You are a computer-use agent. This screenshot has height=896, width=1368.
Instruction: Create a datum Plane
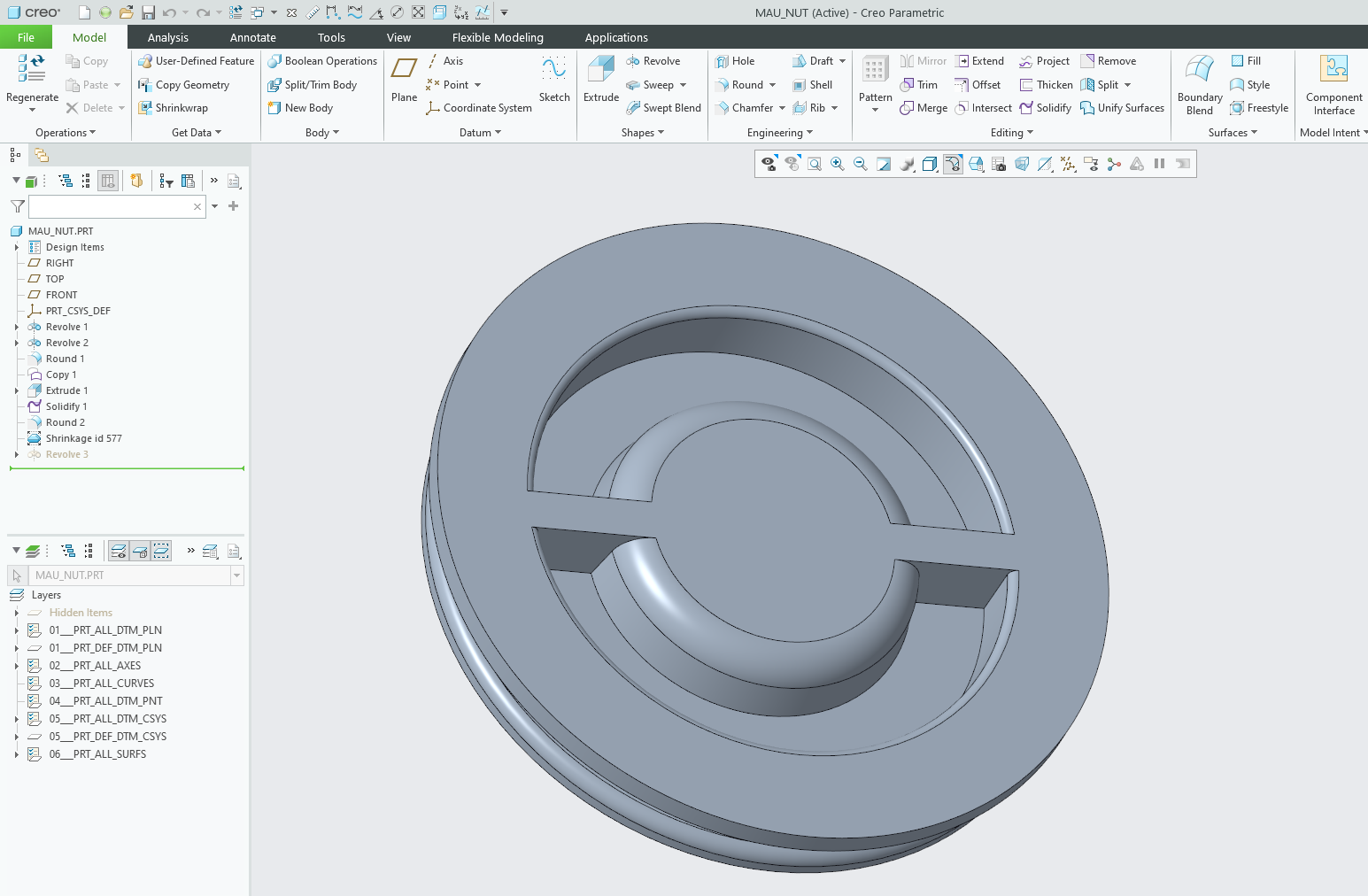[x=404, y=71]
